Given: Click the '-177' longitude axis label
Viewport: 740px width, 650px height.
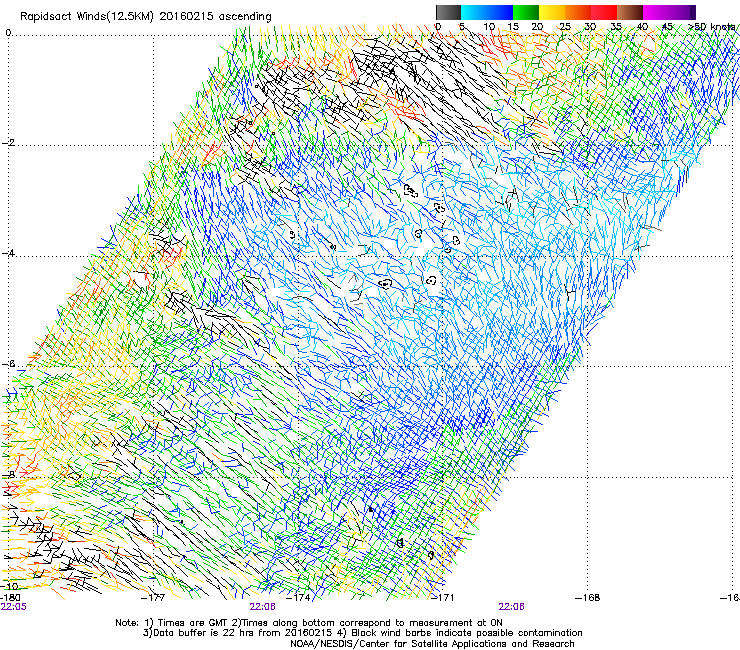Looking at the screenshot, I should point(154,598).
